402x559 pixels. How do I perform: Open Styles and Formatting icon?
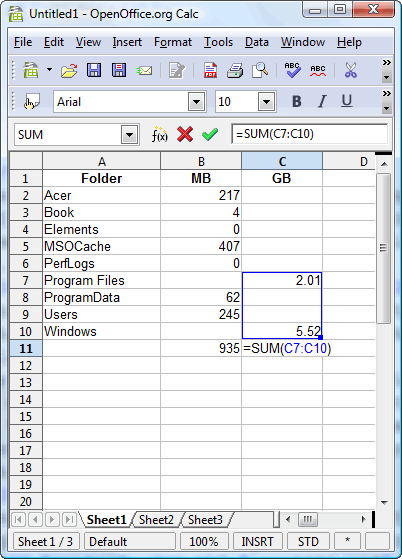32,102
